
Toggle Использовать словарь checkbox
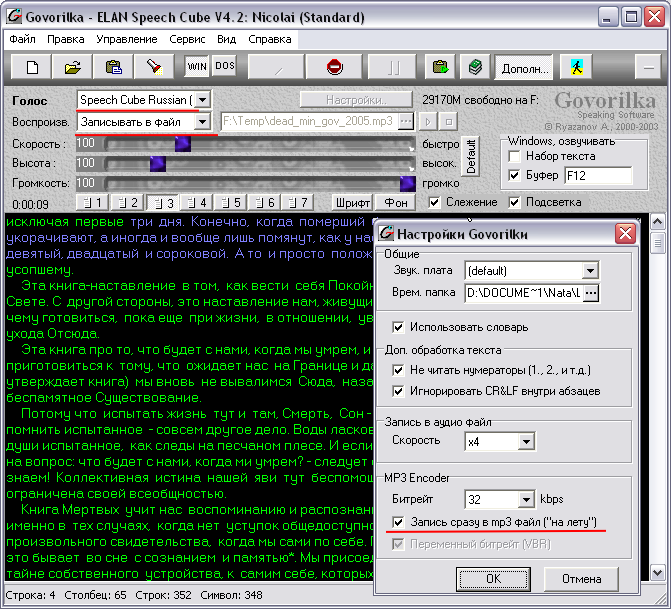point(398,327)
